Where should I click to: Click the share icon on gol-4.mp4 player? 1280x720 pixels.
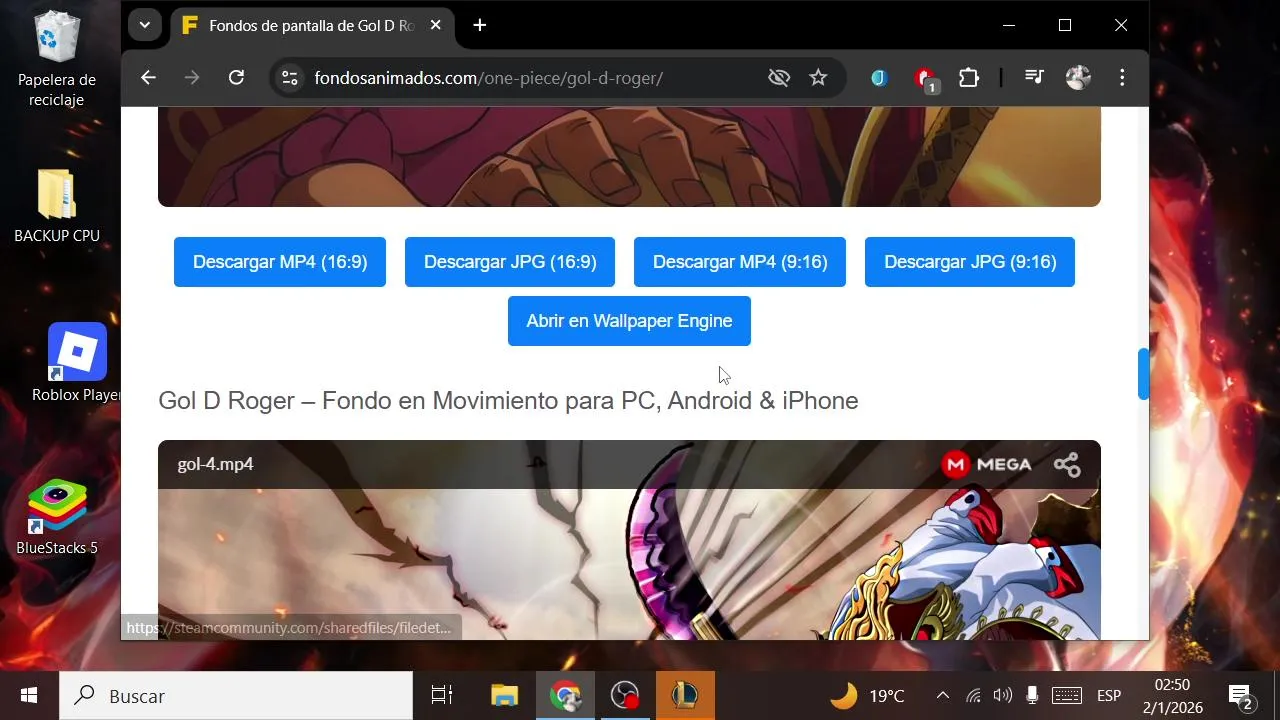(1067, 464)
